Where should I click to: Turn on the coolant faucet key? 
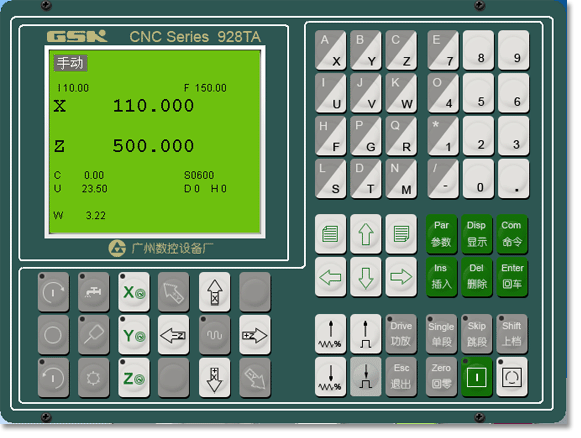coord(94,292)
